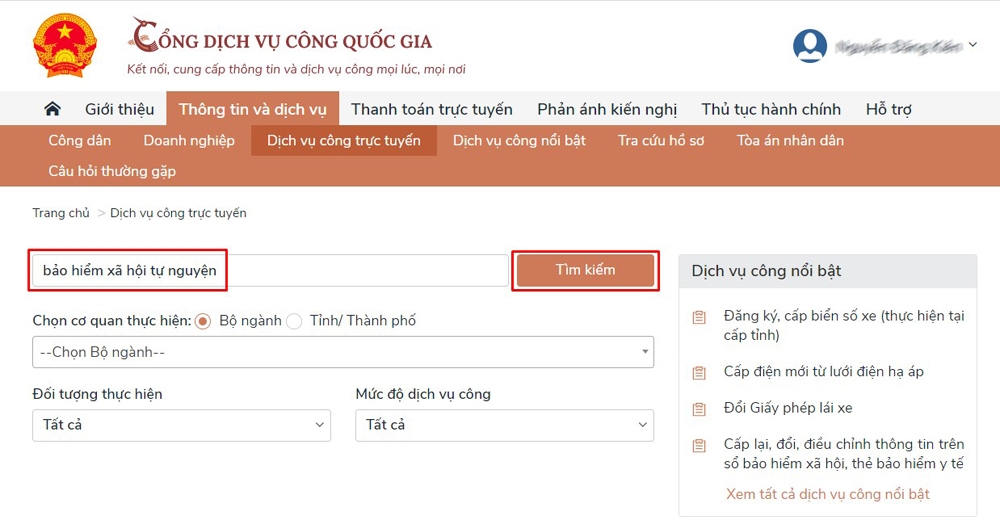The width and height of the screenshot is (1000, 524).
Task: Click document icon beside Cấp điện mới
Action: pyautogui.click(x=700, y=373)
